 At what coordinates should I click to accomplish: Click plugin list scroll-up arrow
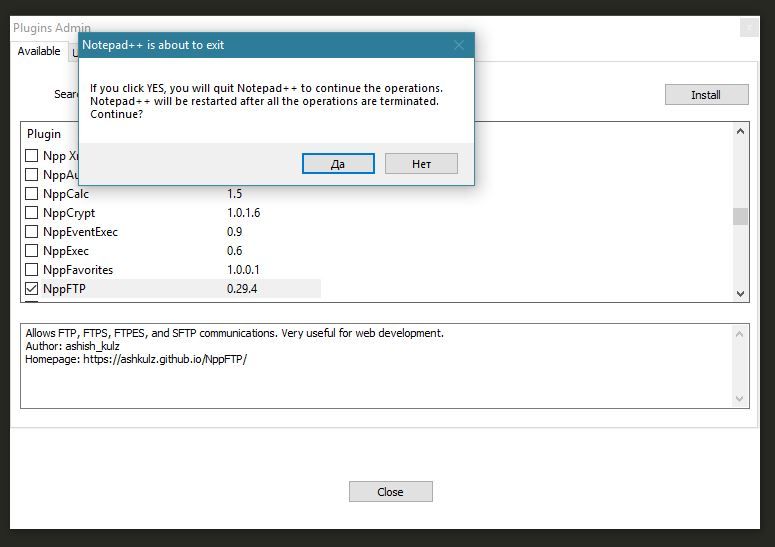point(740,131)
